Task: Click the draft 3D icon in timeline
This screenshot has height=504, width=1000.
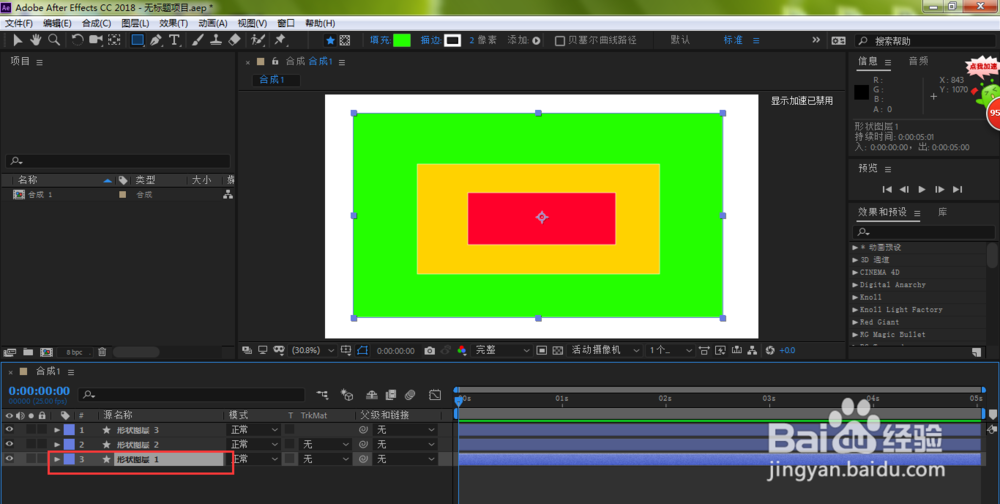Action: (348, 396)
